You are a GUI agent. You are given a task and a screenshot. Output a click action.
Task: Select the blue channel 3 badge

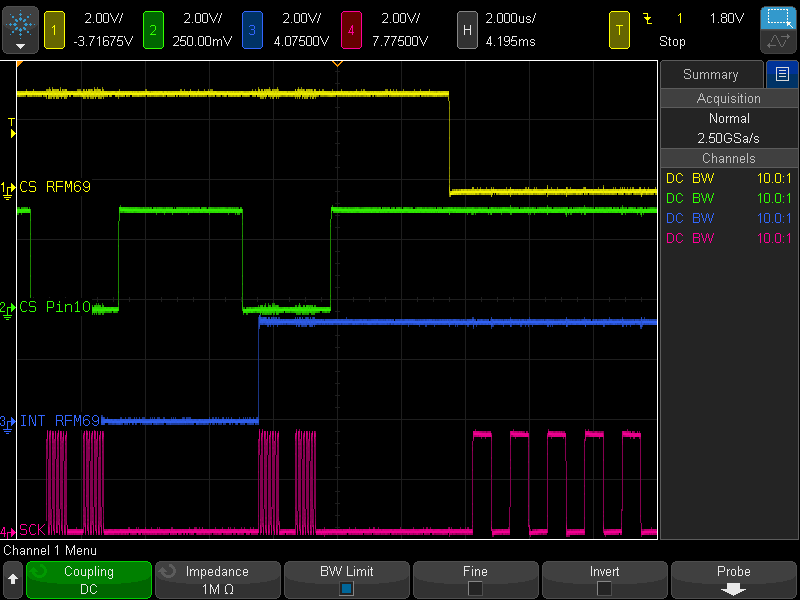click(x=252, y=30)
